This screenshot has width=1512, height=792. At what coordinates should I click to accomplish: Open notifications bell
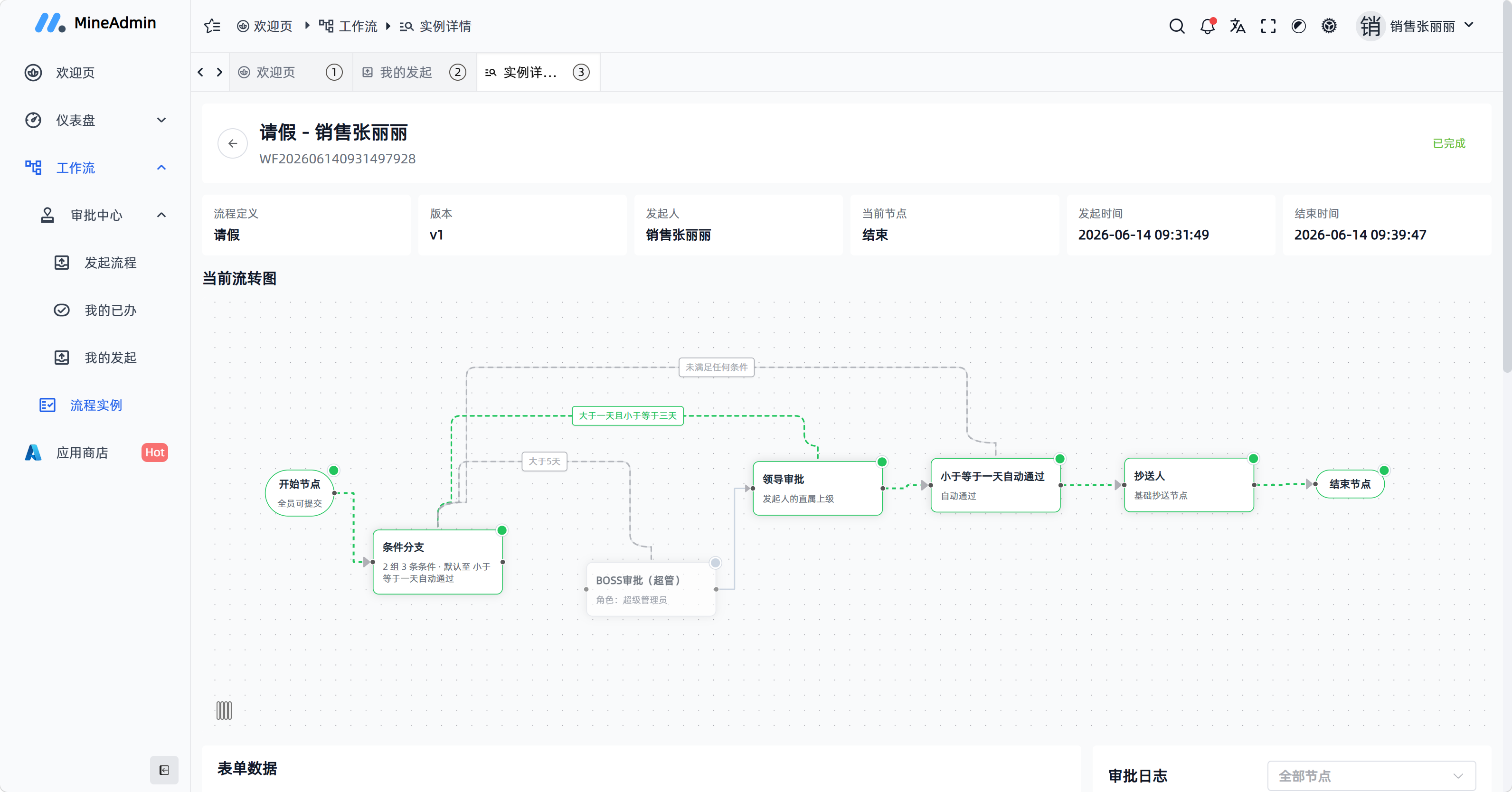pyautogui.click(x=1208, y=26)
